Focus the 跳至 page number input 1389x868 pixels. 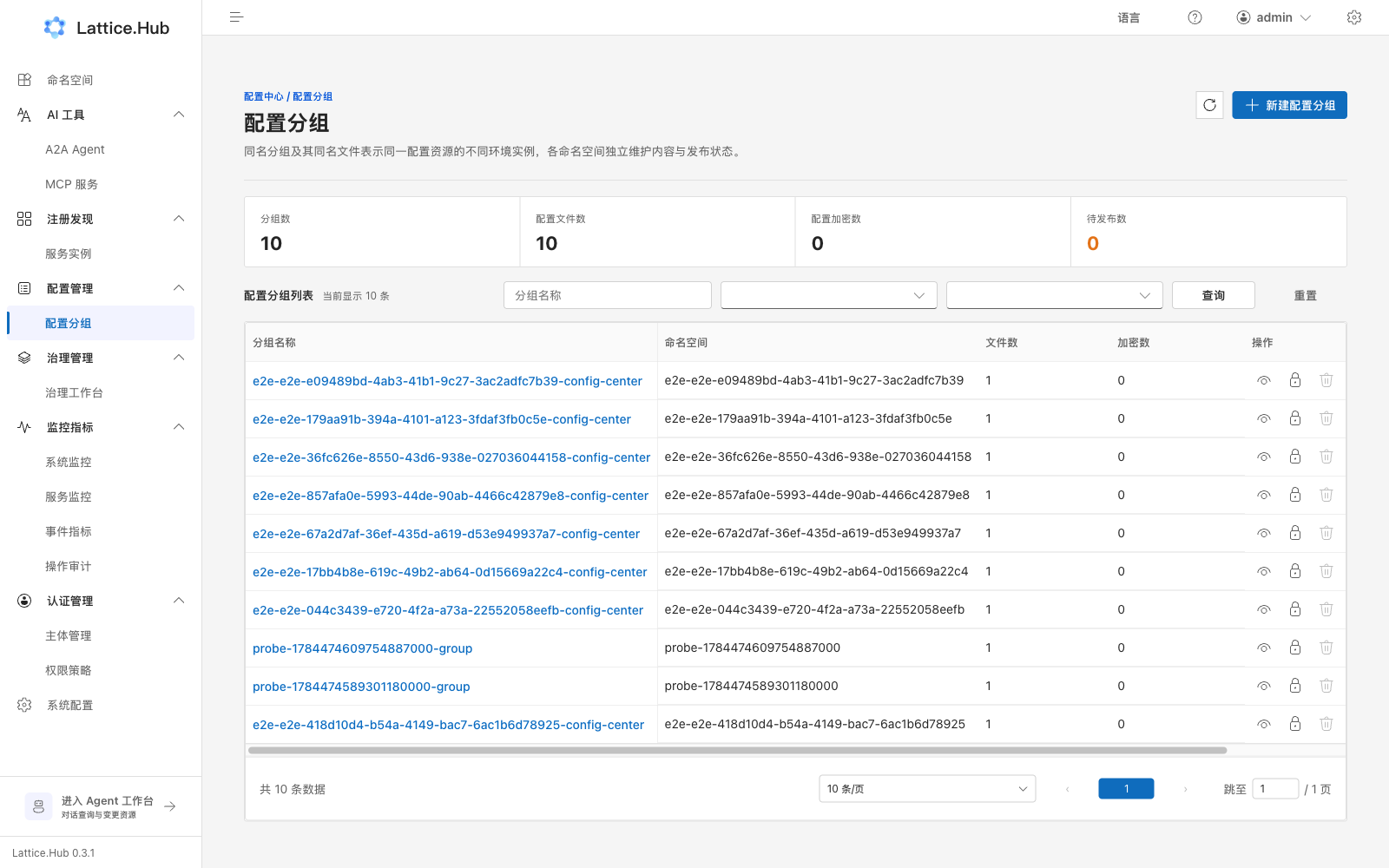pyautogui.click(x=1275, y=789)
